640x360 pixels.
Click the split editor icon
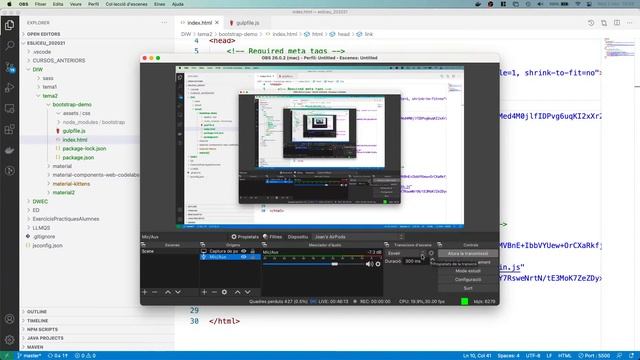617,23
